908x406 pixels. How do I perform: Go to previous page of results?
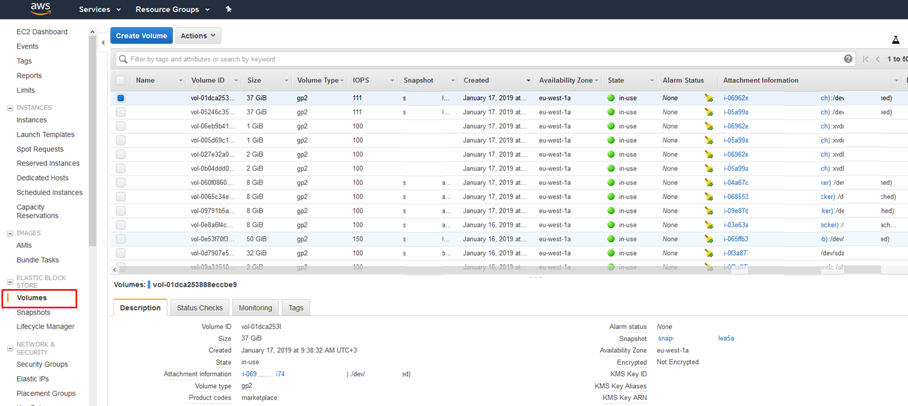(x=878, y=59)
